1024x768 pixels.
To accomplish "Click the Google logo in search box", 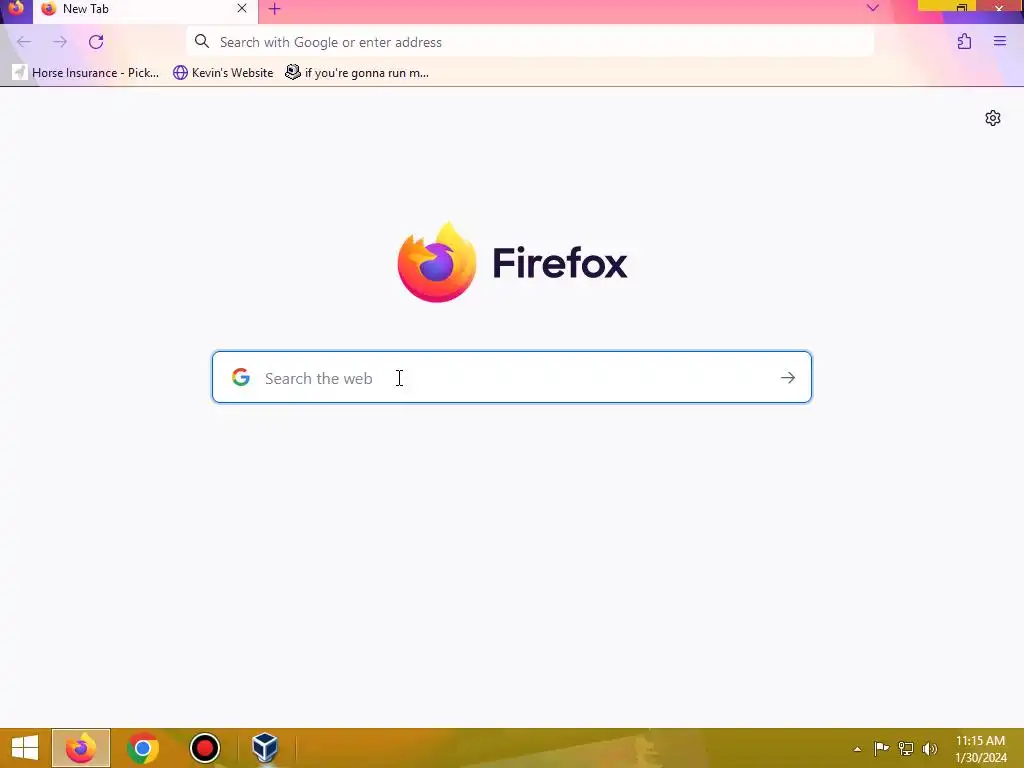I will (x=241, y=377).
